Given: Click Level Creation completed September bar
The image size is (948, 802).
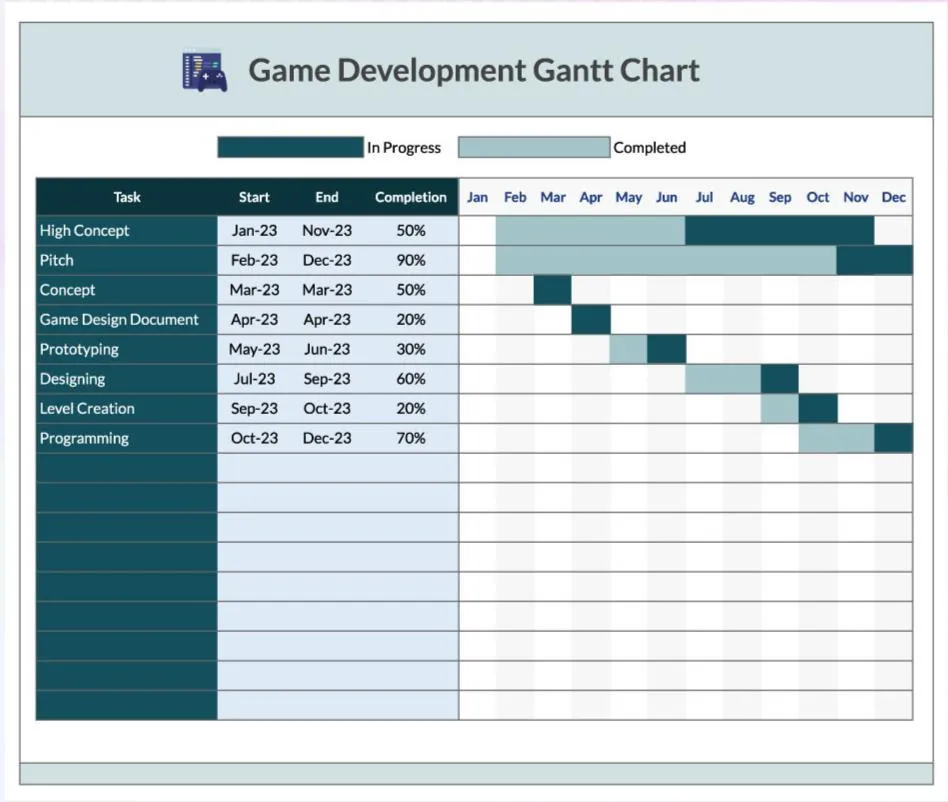Looking at the screenshot, I should [780, 408].
